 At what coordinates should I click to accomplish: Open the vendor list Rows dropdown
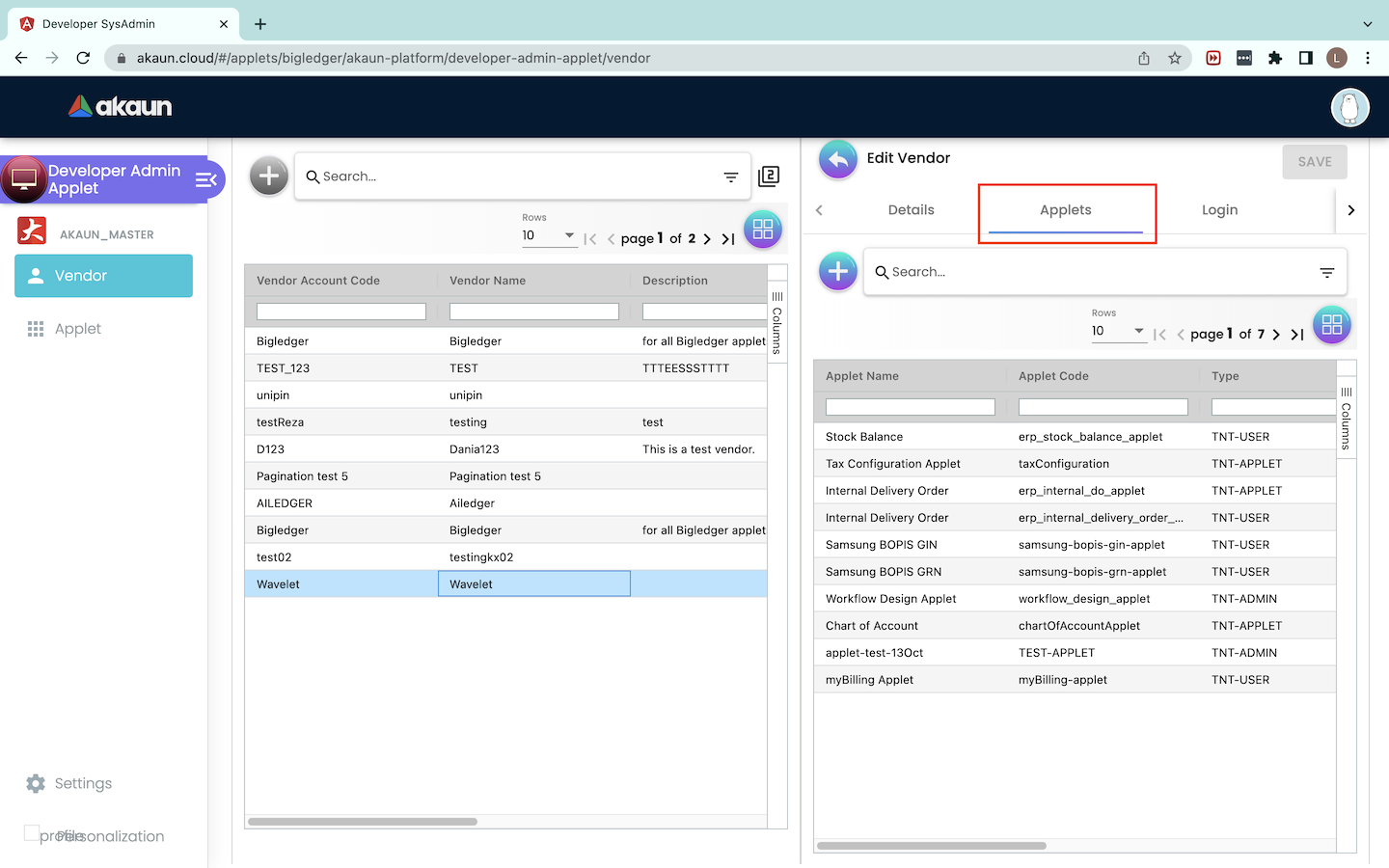tap(549, 235)
